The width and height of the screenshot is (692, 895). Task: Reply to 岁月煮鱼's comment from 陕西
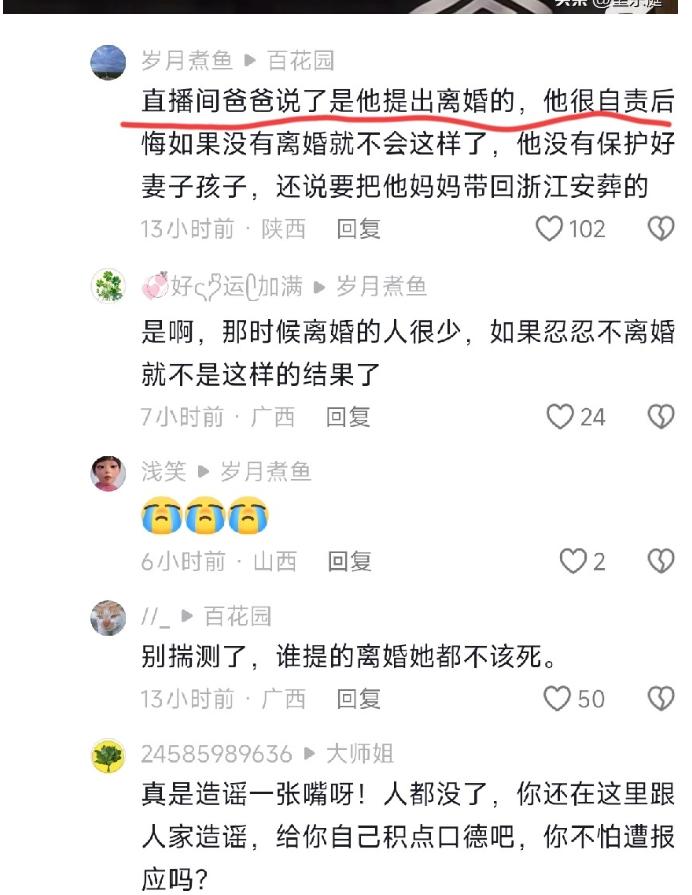coord(359,229)
